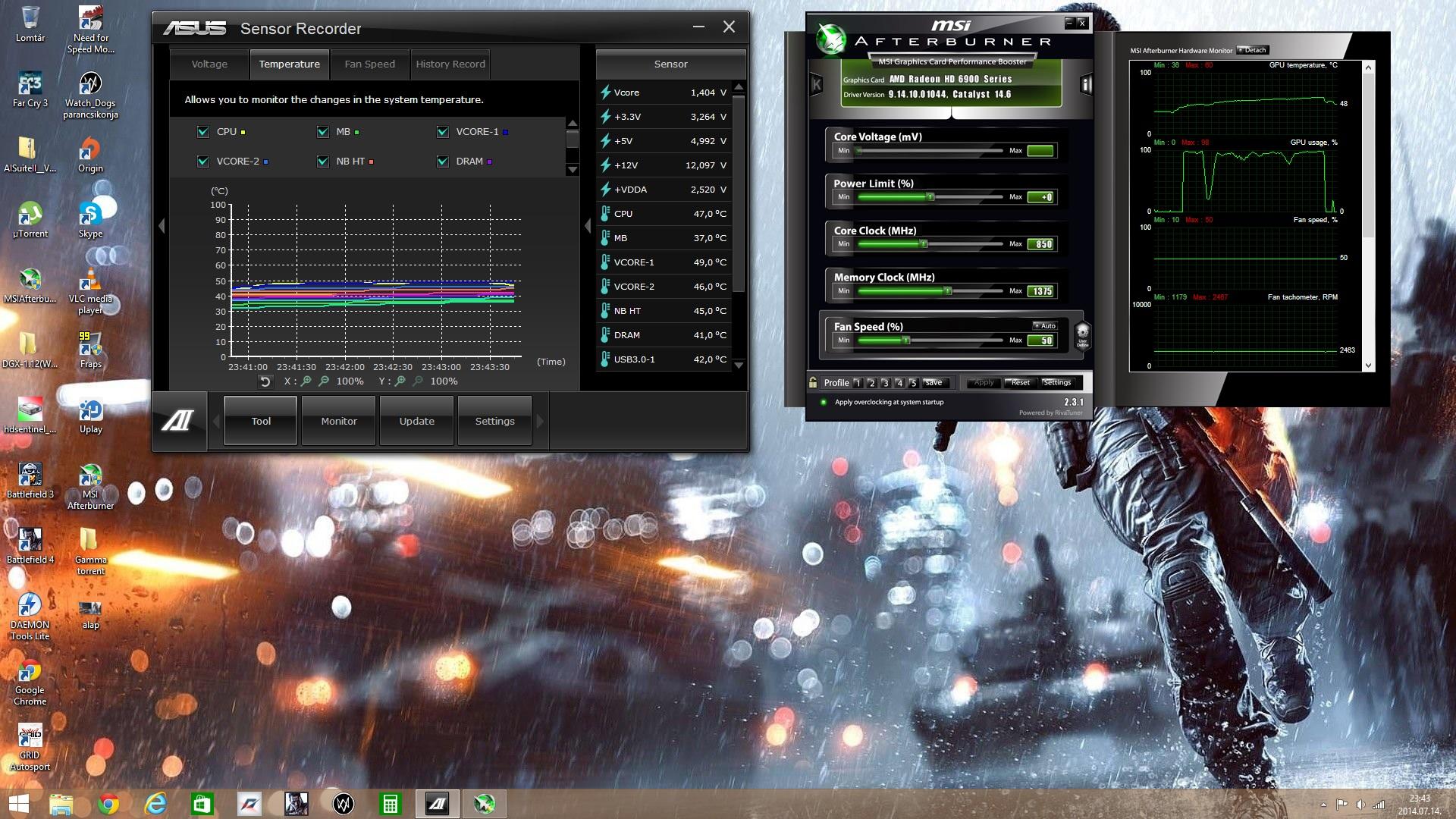The width and height of the screenshot is (1456, 819).
Task: Click the Hardware Monitor scroll down arrow
Action: pyautogui.click(x=1368, y=366)
